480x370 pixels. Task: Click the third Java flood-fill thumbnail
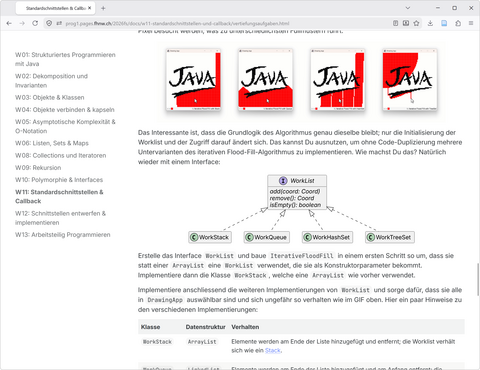click(x=338, y=80)
